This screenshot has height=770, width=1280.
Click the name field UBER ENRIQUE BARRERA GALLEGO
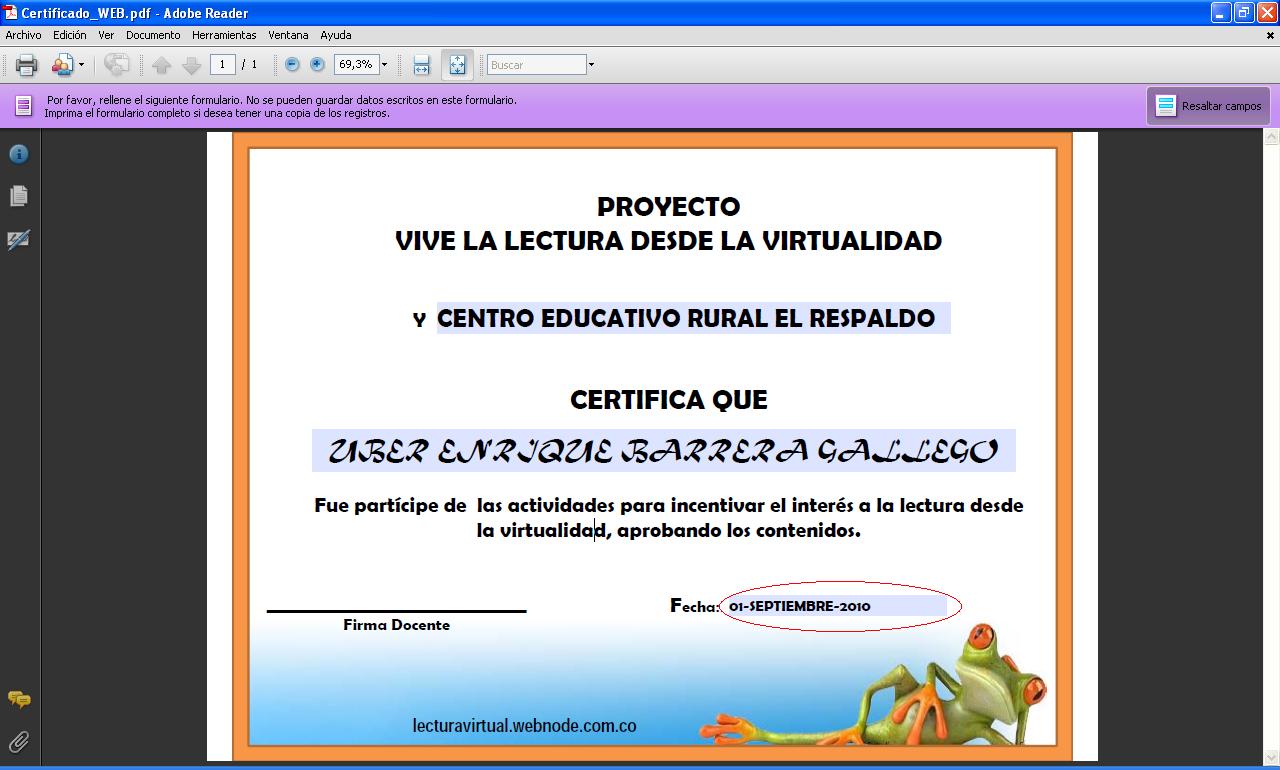click(663, 451)
